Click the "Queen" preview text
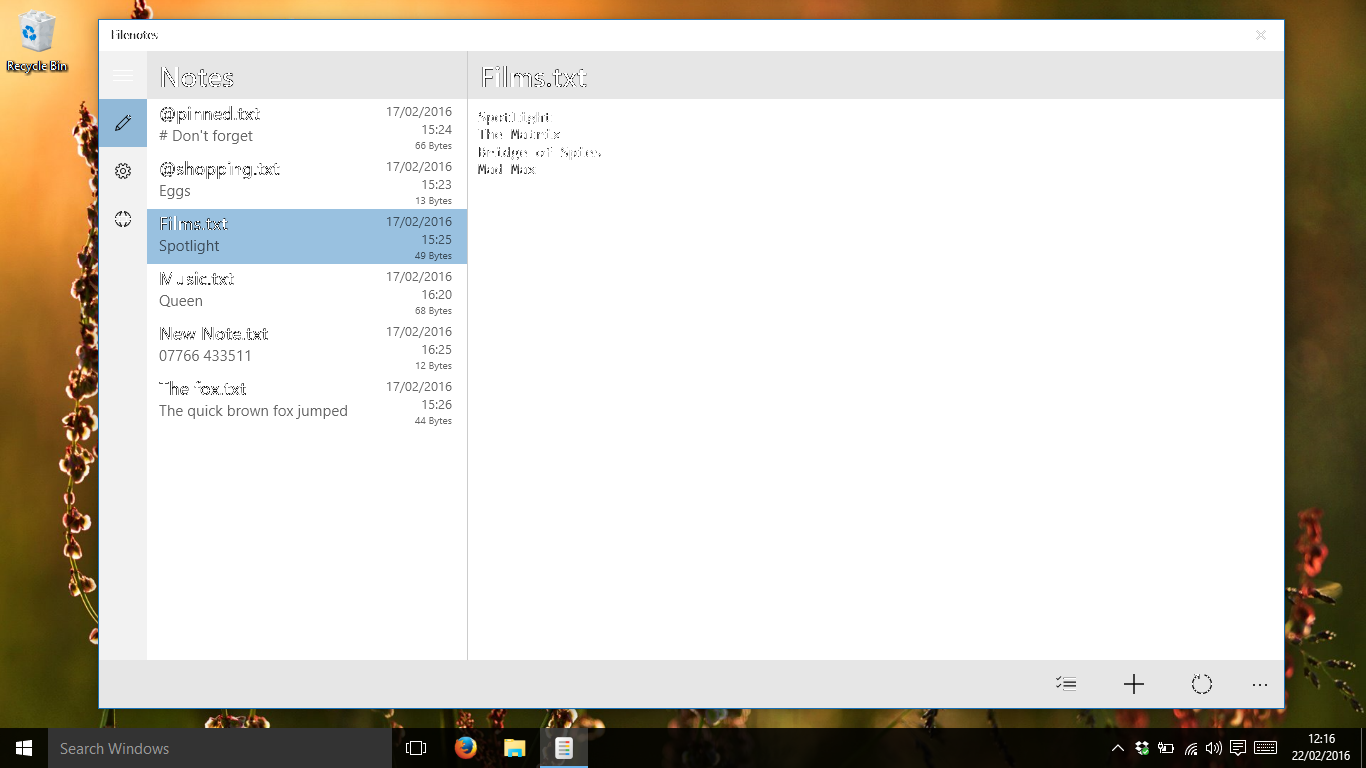This screenshot has height=768, width=1366. coord(181,301)
